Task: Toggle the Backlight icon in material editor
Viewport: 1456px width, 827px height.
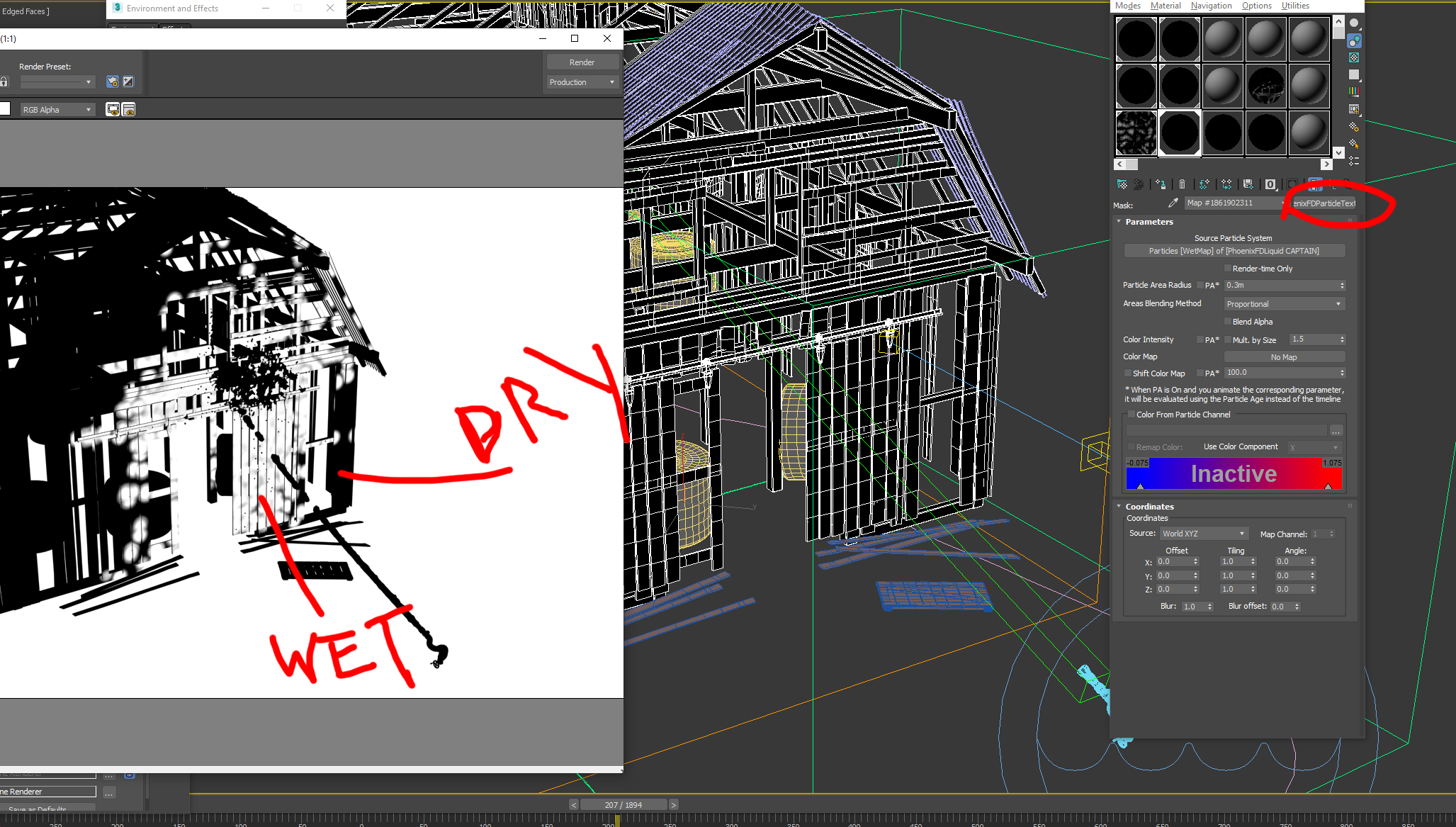Action: pyautogui.click(x=1354, y=40)
